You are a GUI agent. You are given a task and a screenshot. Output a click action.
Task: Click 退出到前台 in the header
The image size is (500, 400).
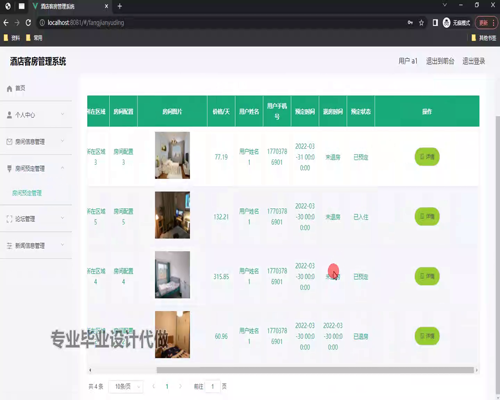click(440, 61)
